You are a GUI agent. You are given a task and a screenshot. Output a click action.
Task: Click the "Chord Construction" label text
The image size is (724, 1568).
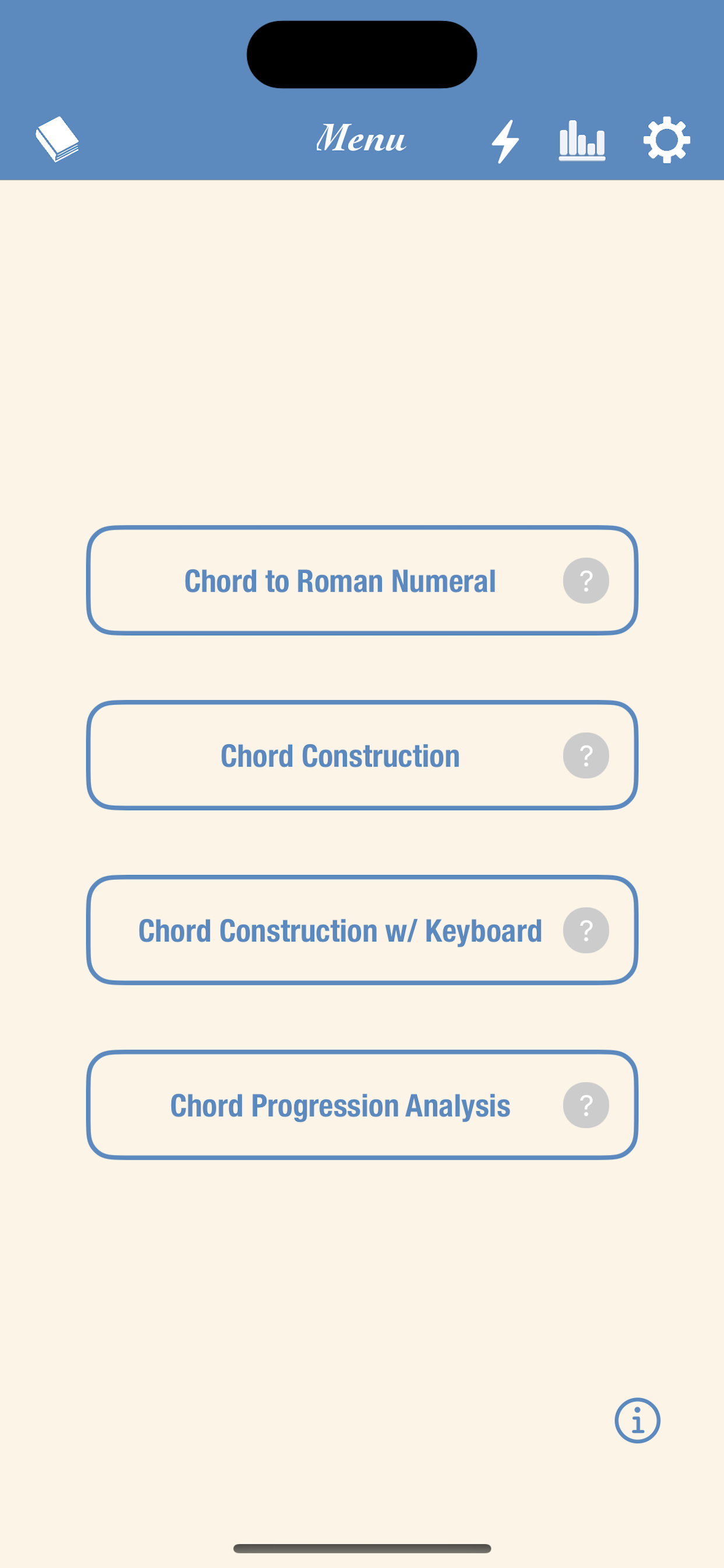point(340,756)
